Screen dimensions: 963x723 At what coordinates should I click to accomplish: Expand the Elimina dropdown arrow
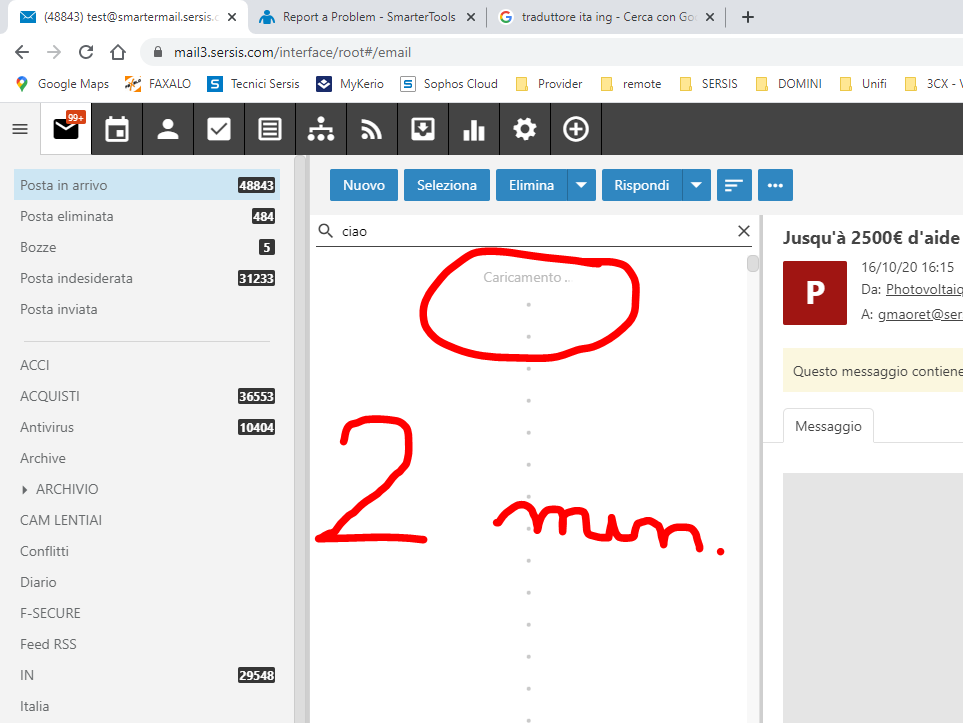pos(582,185)
